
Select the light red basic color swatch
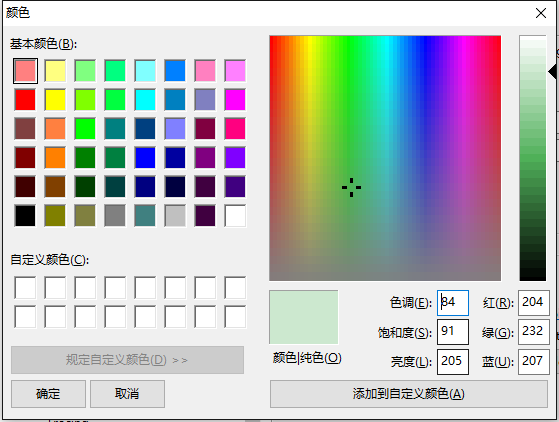(25, 71)
